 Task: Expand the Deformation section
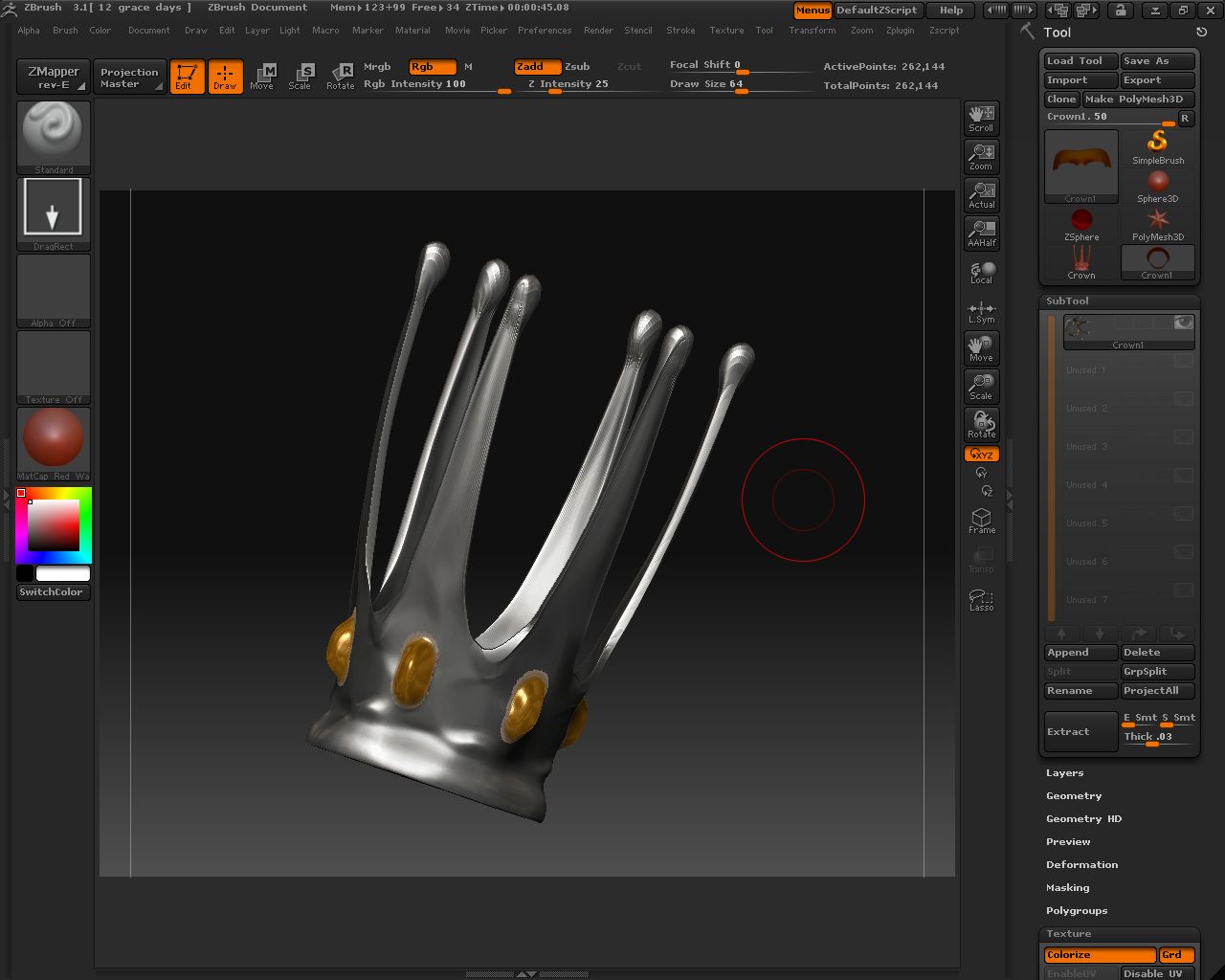(1081, 865)
